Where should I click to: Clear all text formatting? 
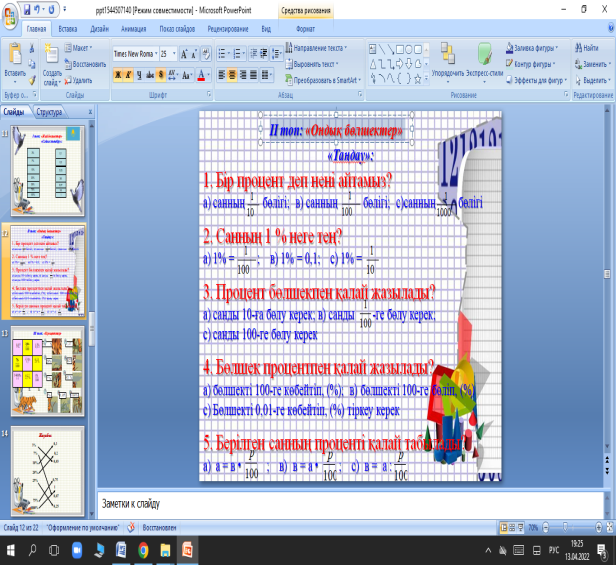(x=206, y=54)
